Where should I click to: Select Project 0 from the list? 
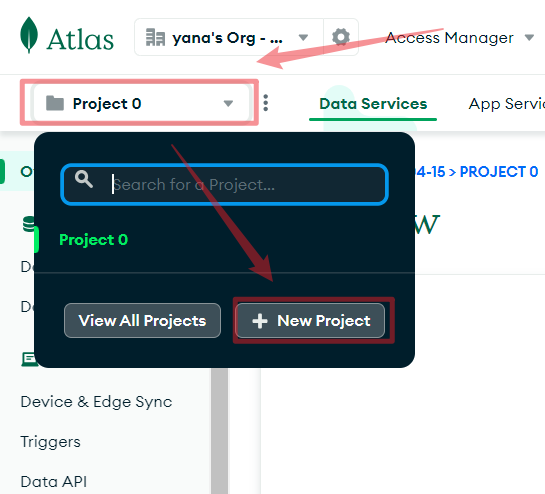tap(93, 240)
